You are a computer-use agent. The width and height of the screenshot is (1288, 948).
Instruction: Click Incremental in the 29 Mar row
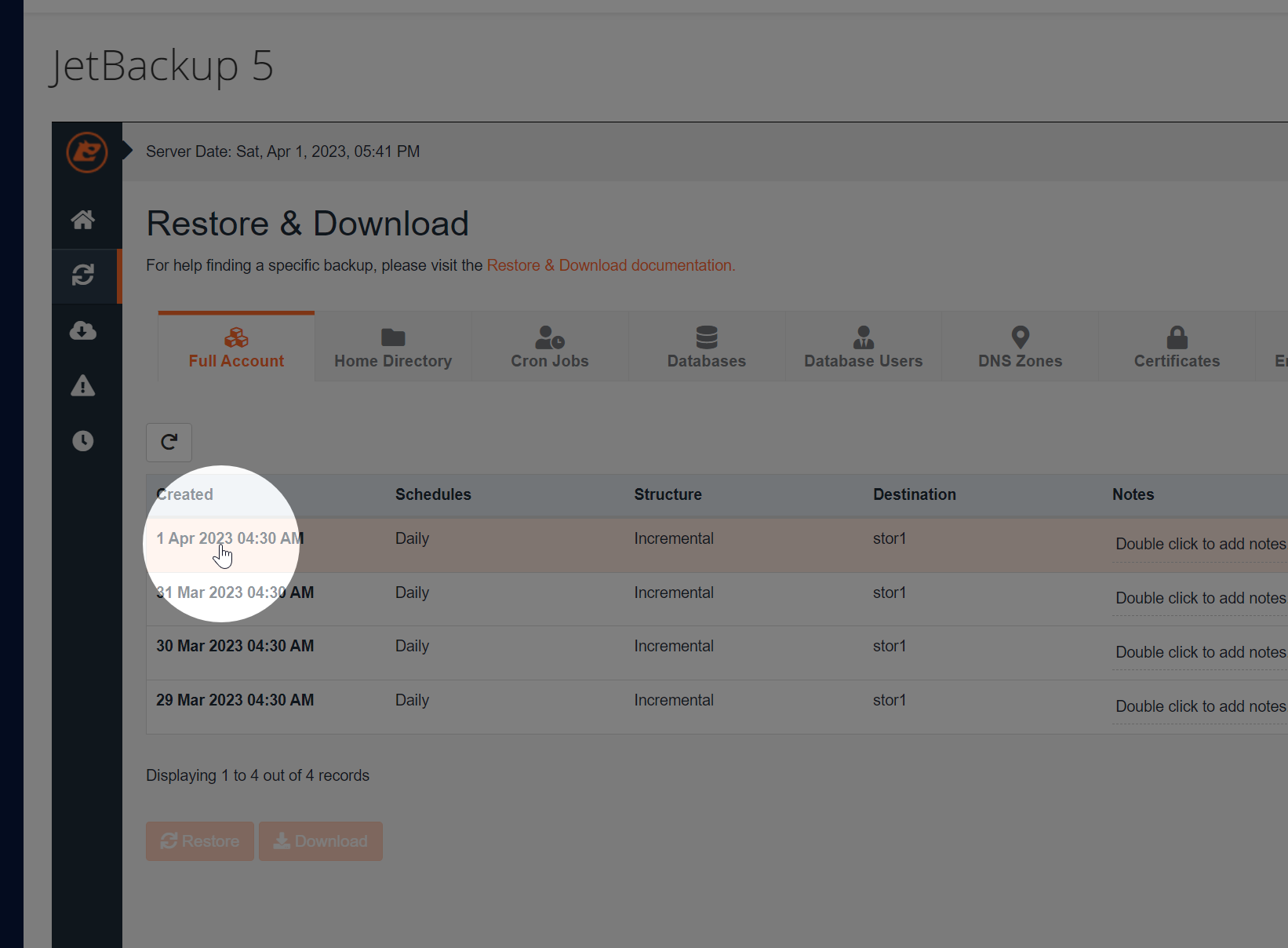[674, 700]
